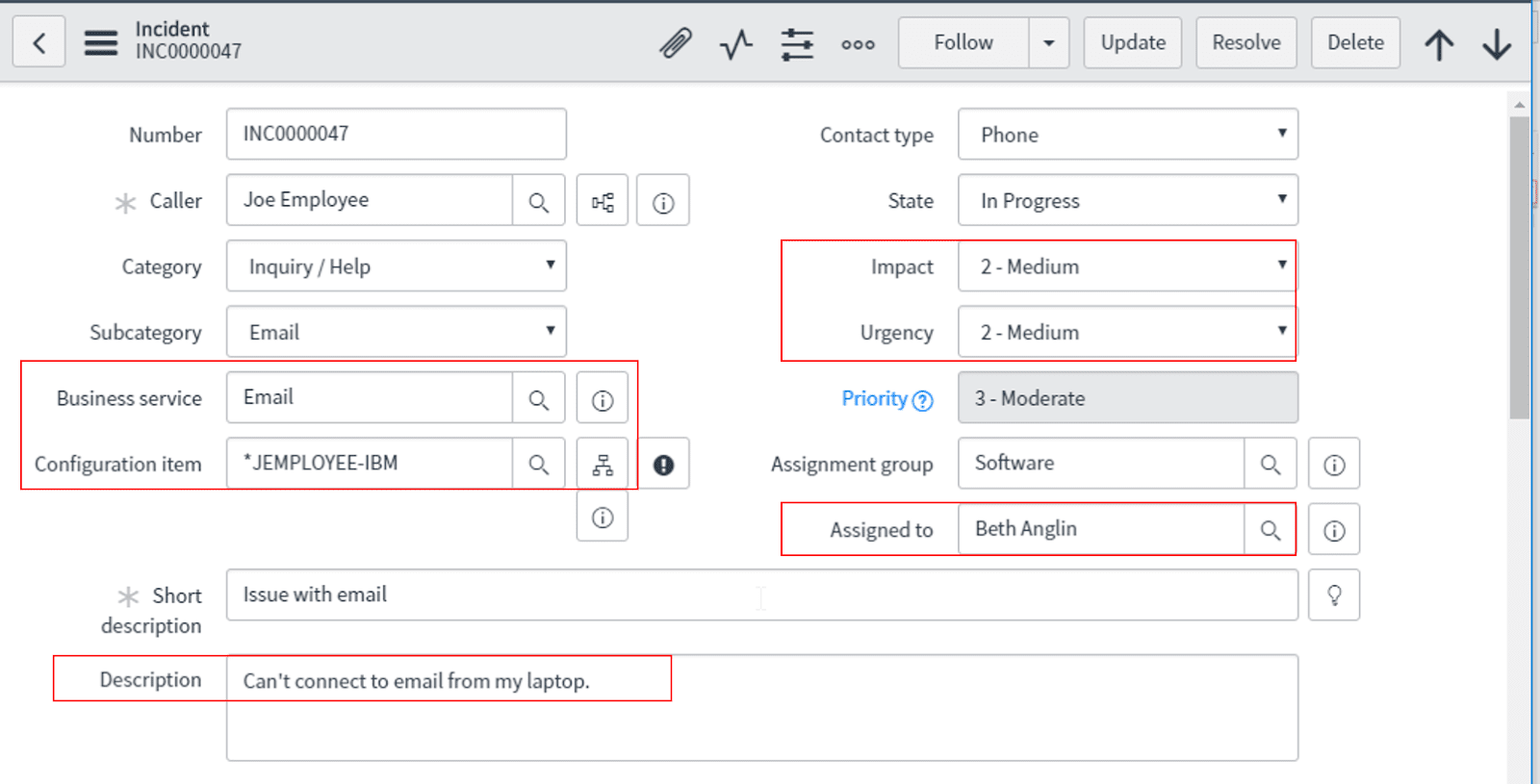Open attachments with the paperclip icon

676,43
